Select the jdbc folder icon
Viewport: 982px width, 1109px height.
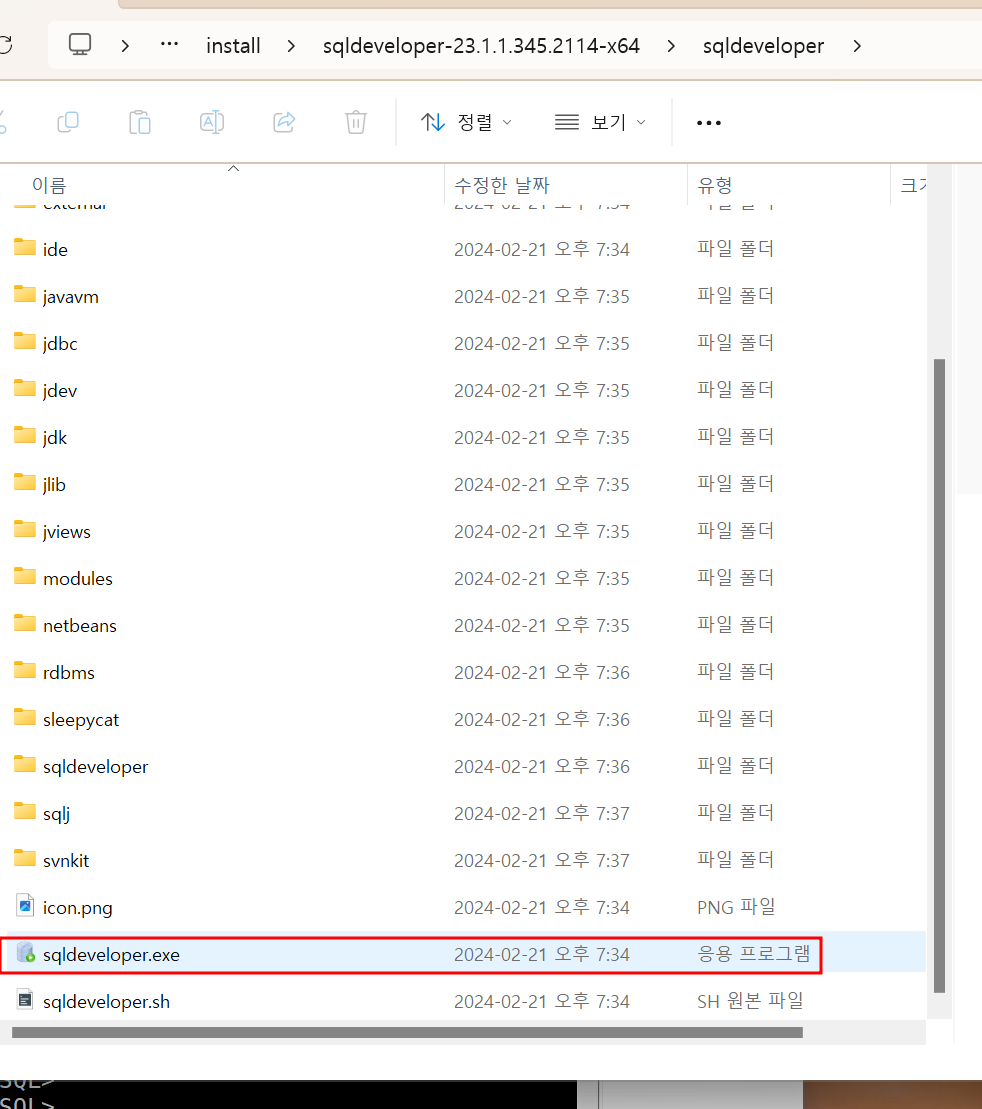point(25,342)
